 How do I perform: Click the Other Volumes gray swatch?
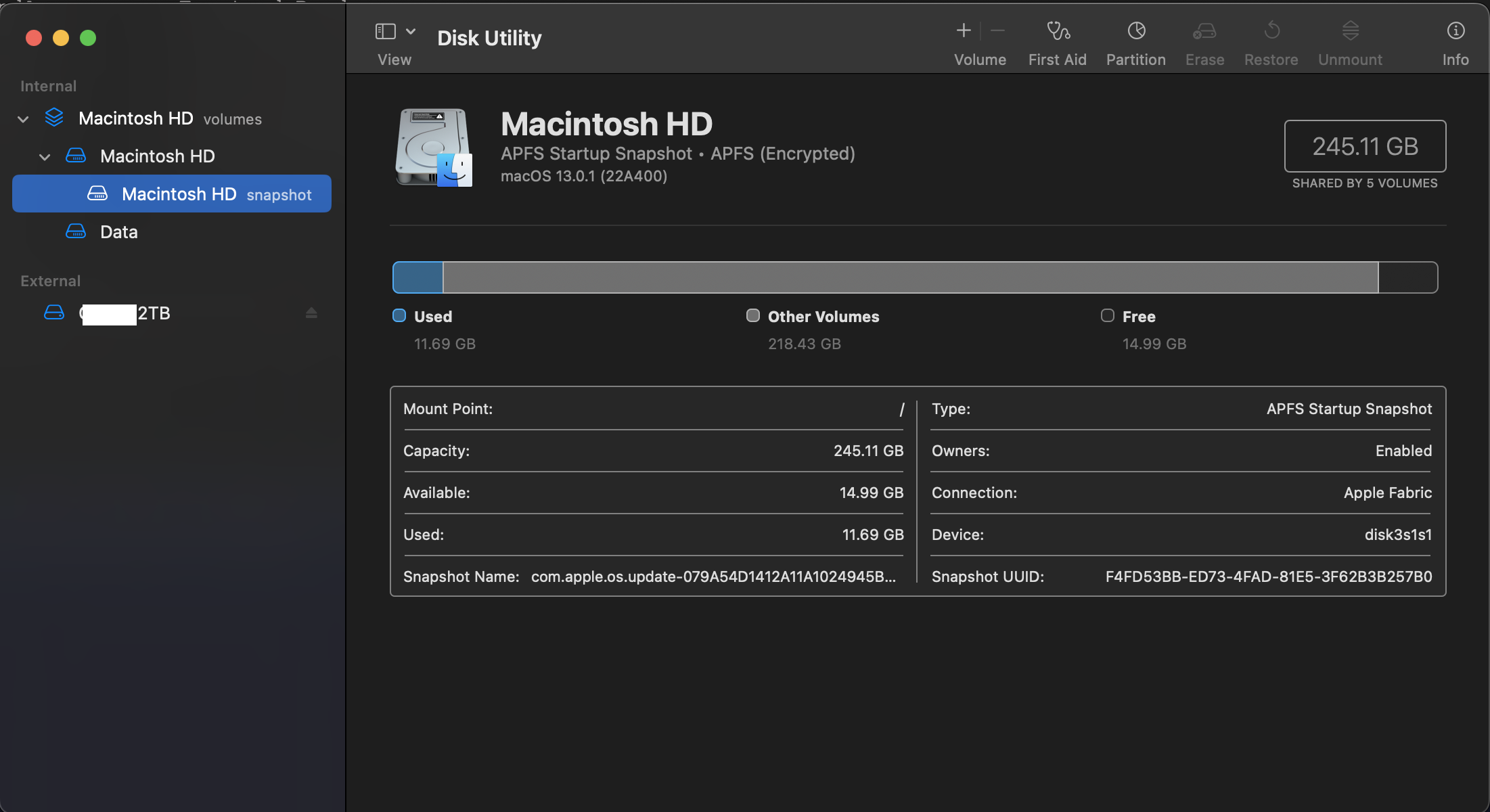click(x=753, y=315)
